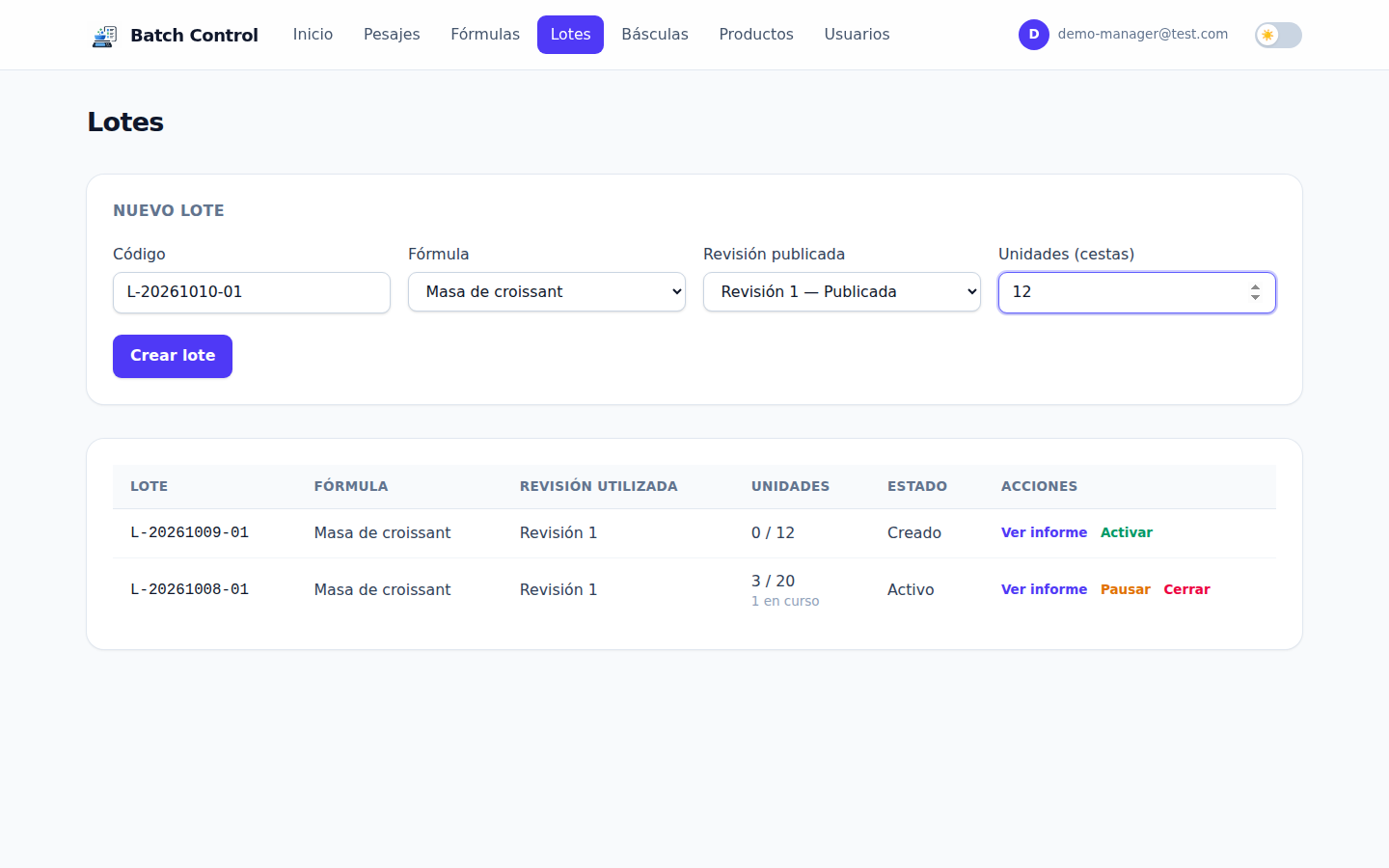Click the Batch Control brand name
The width and height of the screenshot is (1389, 868).
pyautogui.click(x=194, y=36)
